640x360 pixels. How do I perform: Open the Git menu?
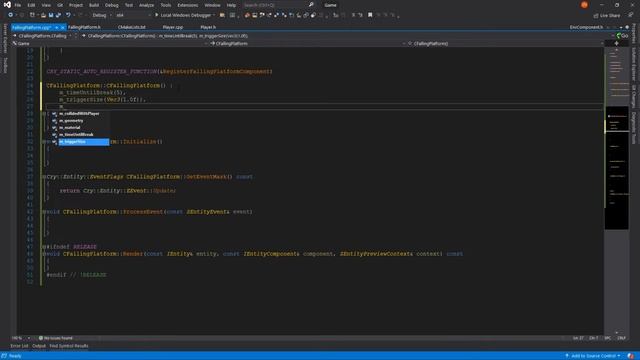pos(60,5)
